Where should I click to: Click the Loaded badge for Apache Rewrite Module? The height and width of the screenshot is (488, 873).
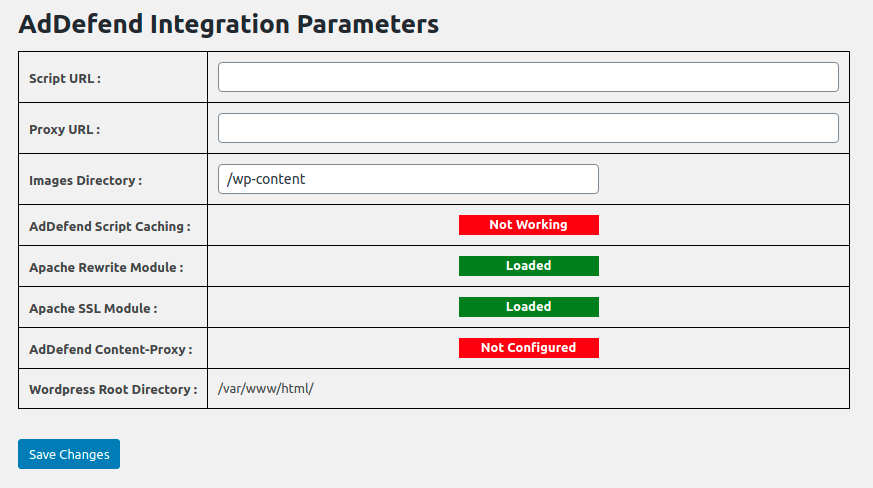(528, 266)
